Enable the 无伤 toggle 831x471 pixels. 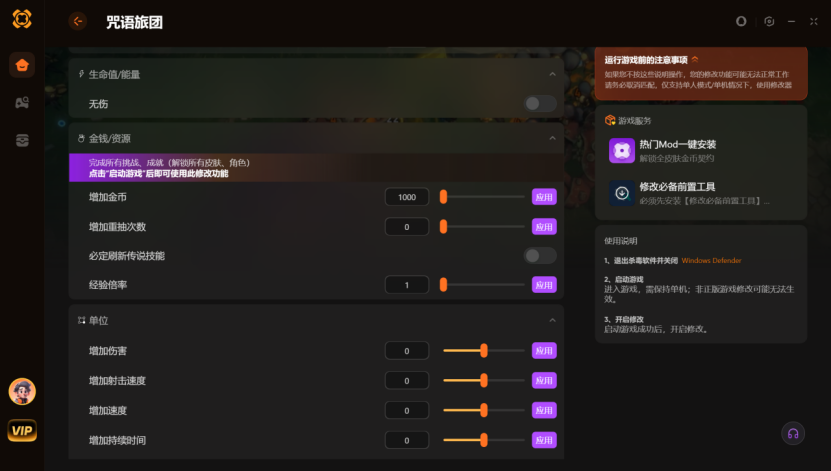click(x=540, y=104)
